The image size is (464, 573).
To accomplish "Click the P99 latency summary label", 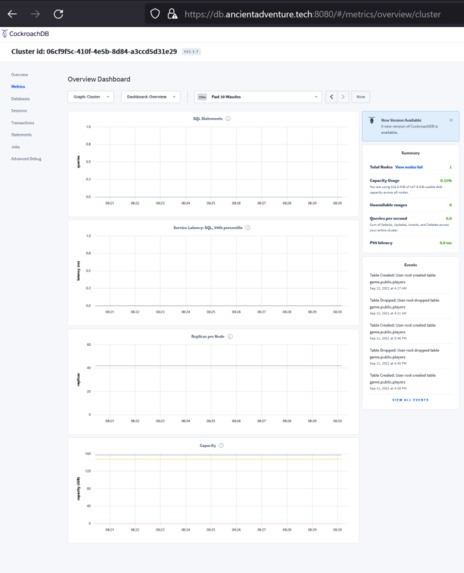I will [381, 243].
